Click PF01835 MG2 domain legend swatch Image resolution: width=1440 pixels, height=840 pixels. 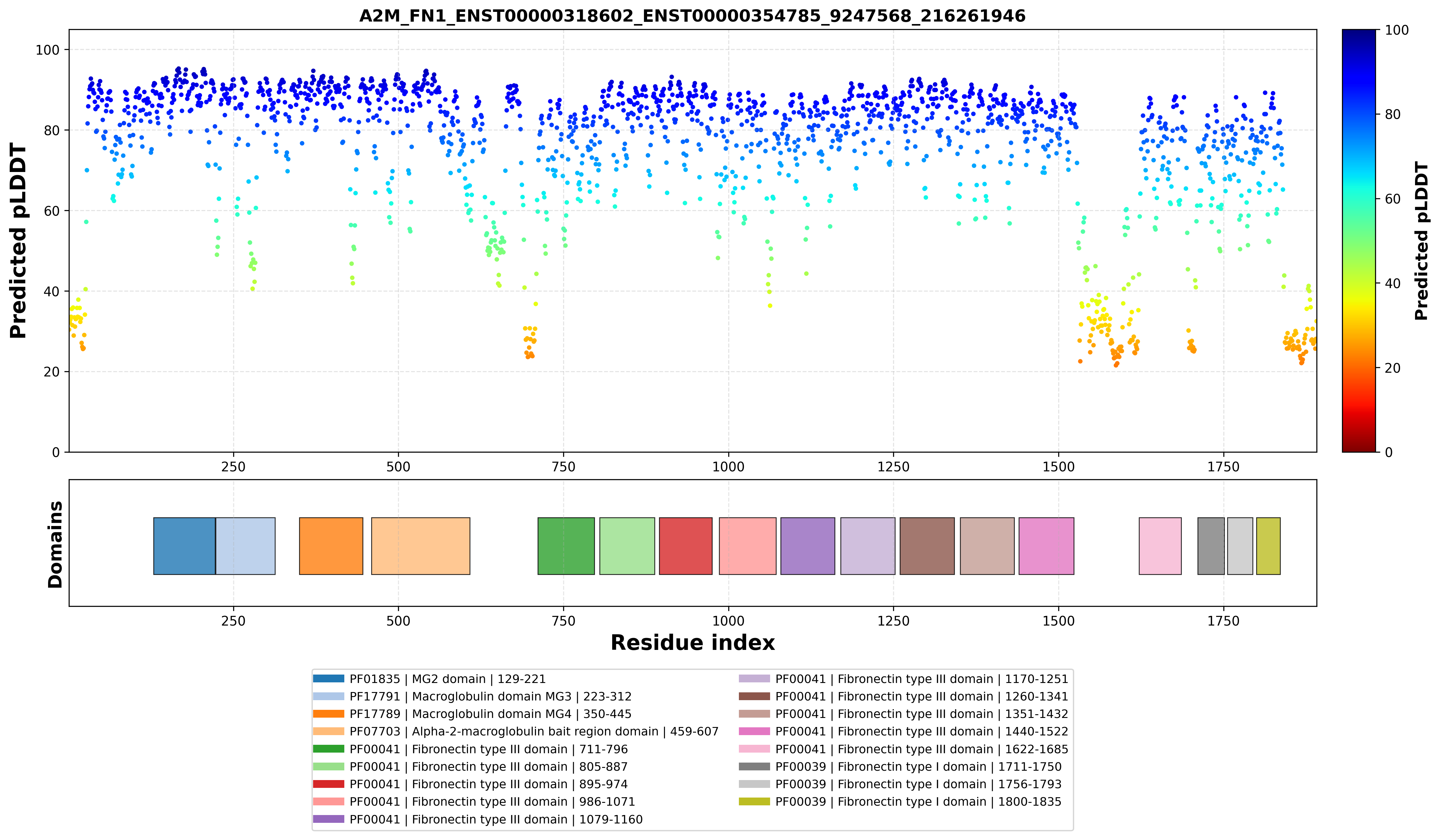point(329,679)
